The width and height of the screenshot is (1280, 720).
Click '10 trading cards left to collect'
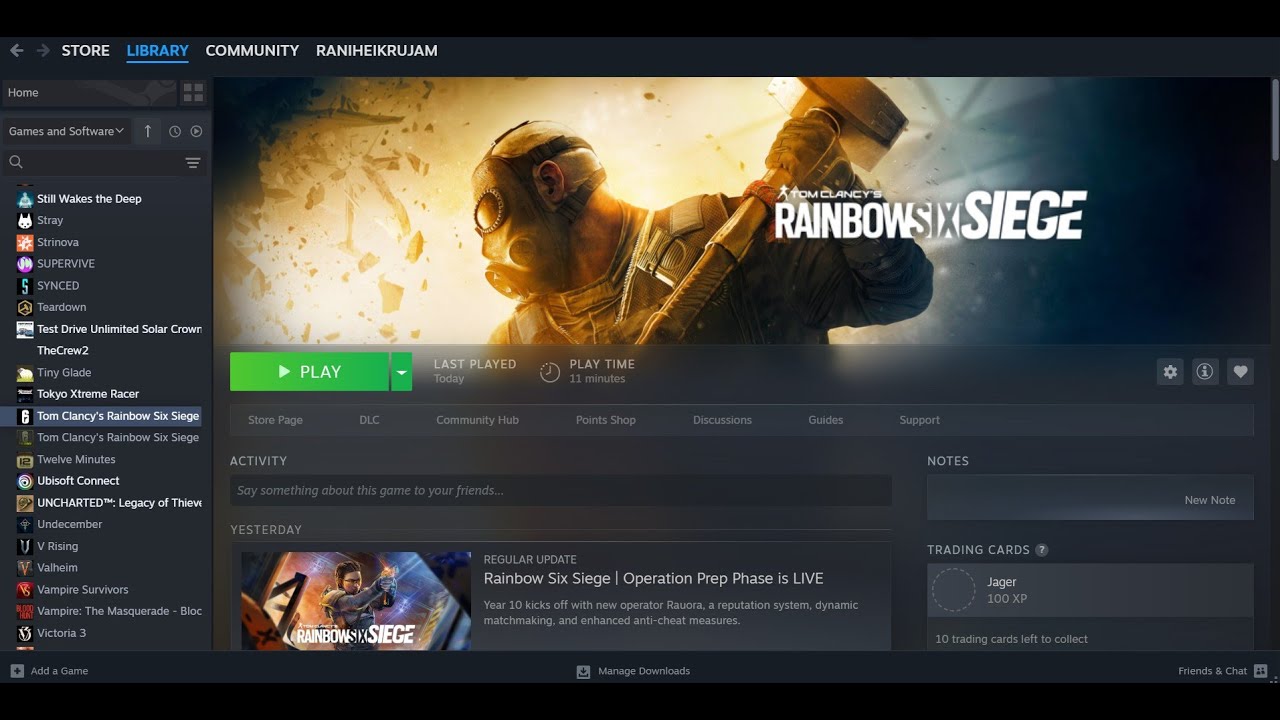coord(1011,639)
